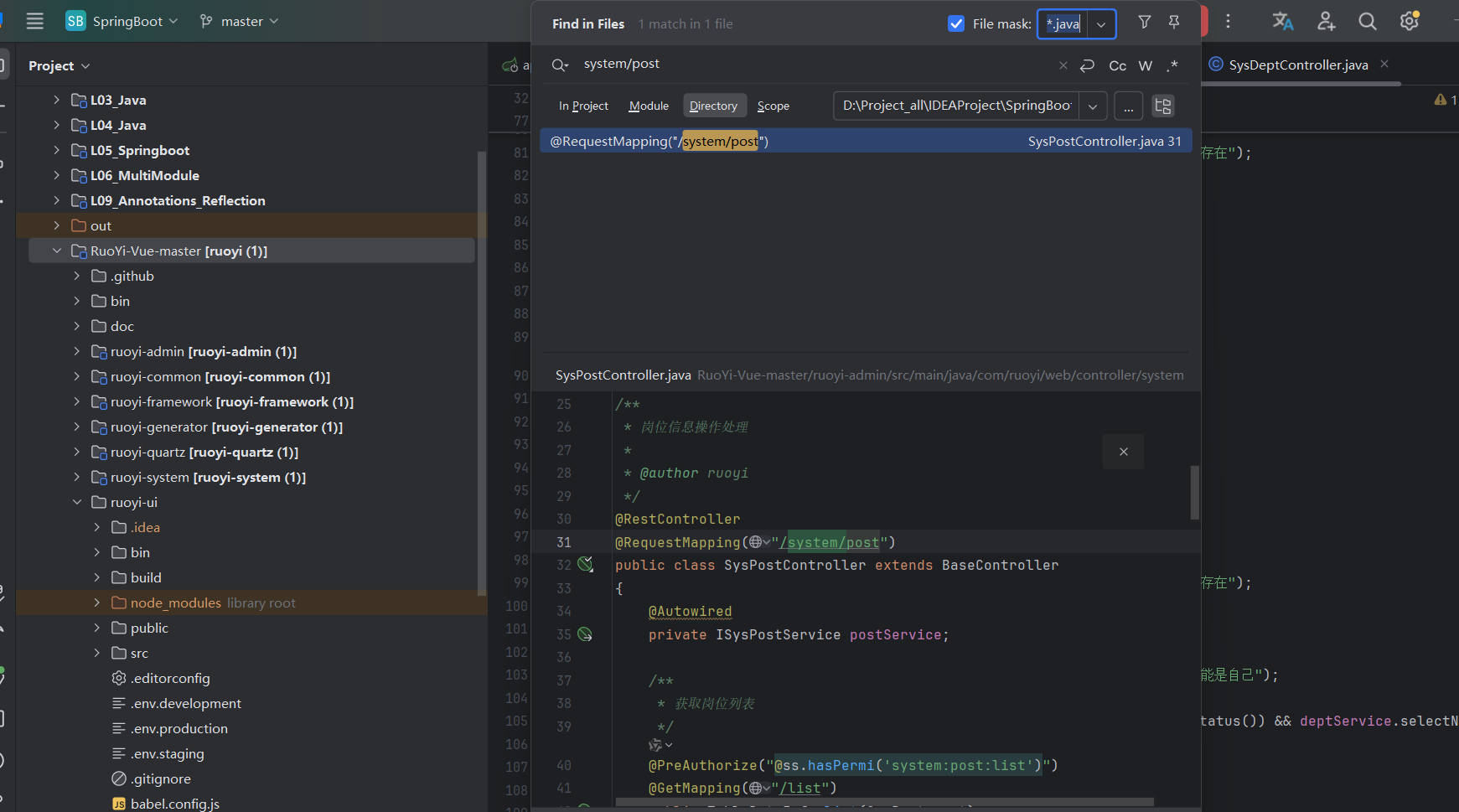Open the translate icon in the top toolbar
This screenshot has width=1459, height=812.
click(x=1282, y=22)
